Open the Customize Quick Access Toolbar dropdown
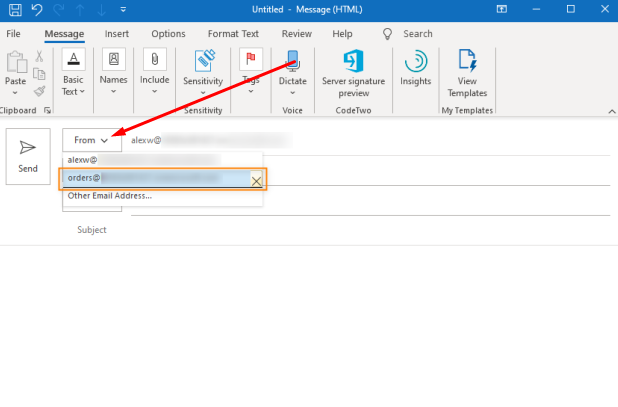The image size is (618, 407). (x=123, y=9)
